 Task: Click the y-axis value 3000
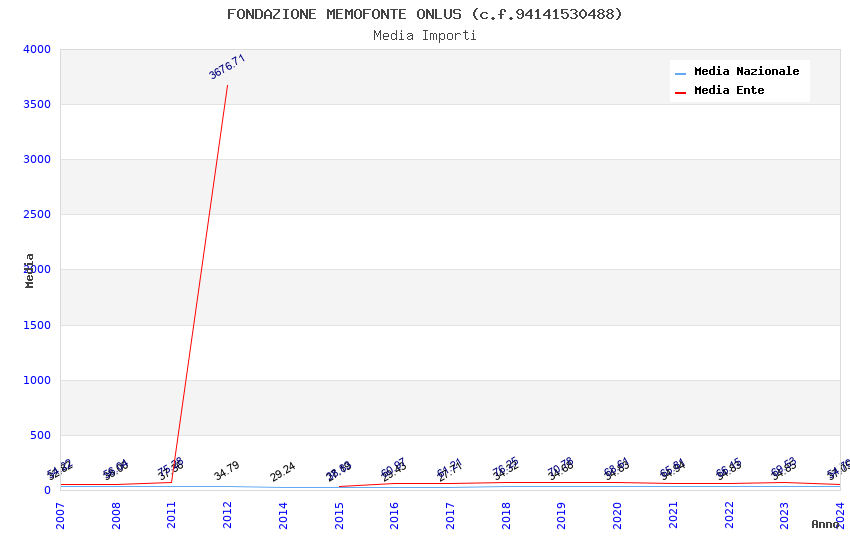click(37, 159)
